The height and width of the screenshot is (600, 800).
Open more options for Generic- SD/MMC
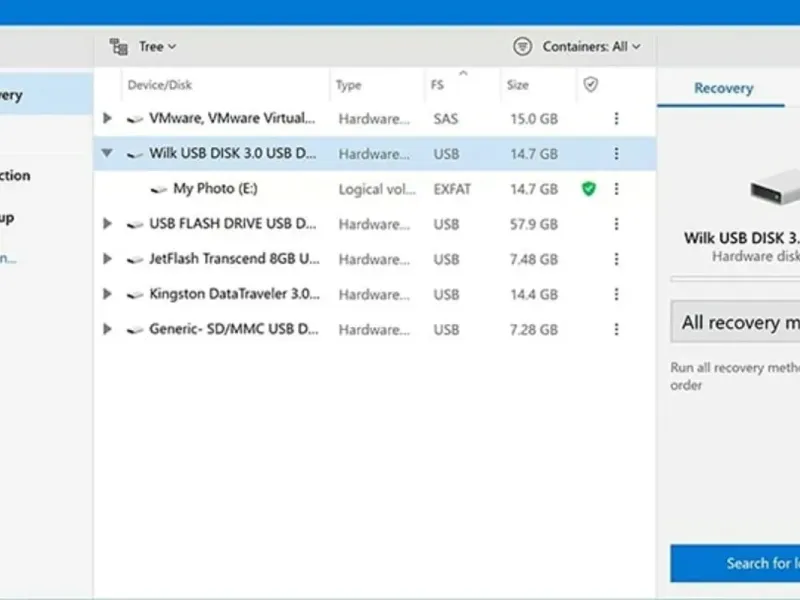[616, 330]
